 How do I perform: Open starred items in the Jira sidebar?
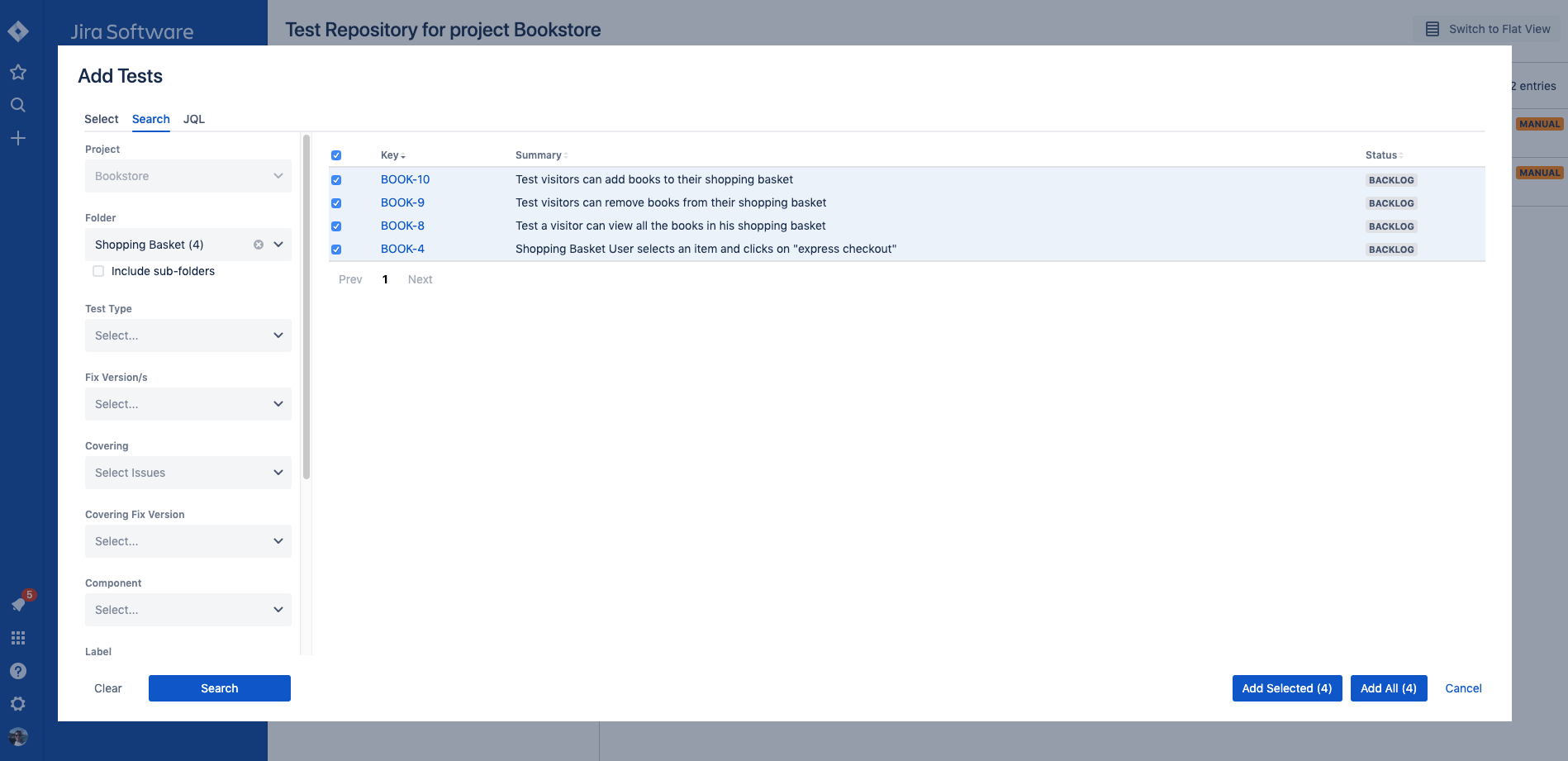click(x=18, y=72)
